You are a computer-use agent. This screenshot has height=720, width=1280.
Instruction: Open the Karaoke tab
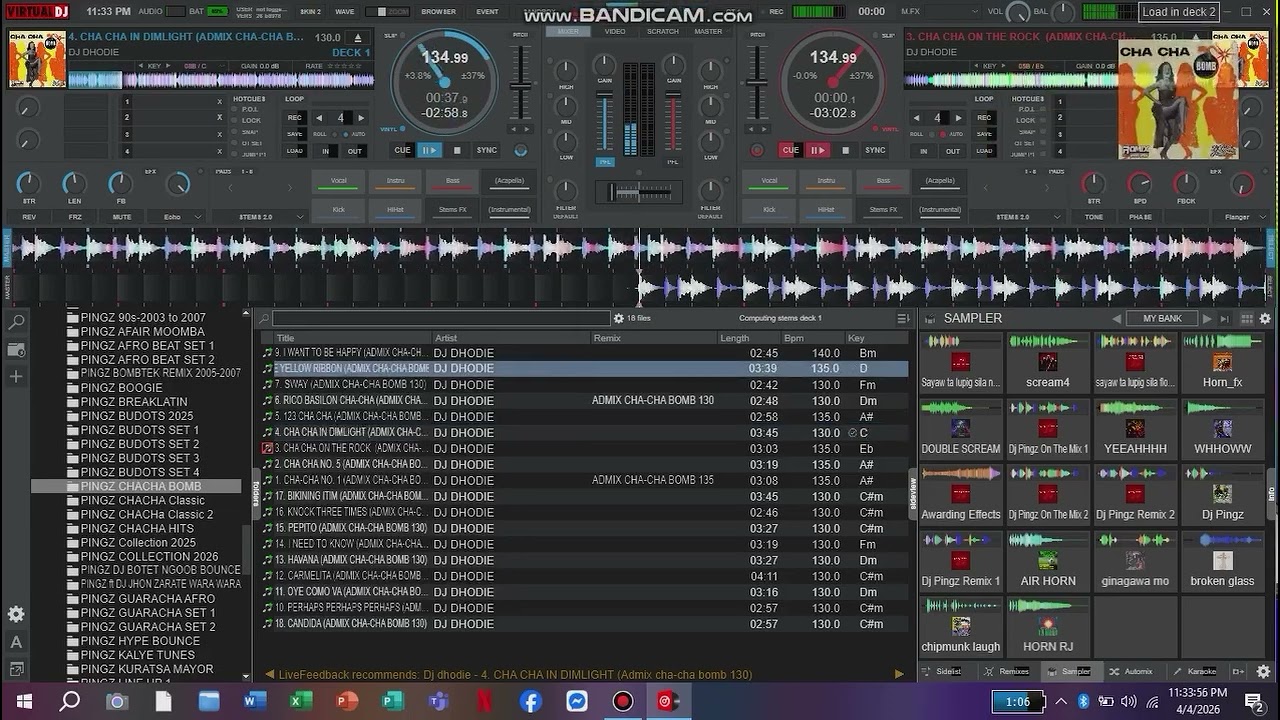click(1194, 672)
